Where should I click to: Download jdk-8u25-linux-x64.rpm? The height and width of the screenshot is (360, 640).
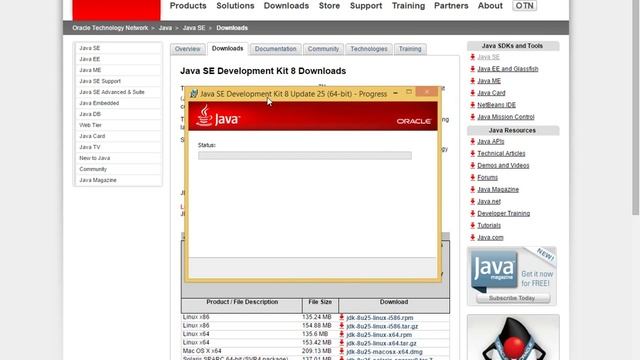coord(379,335)
